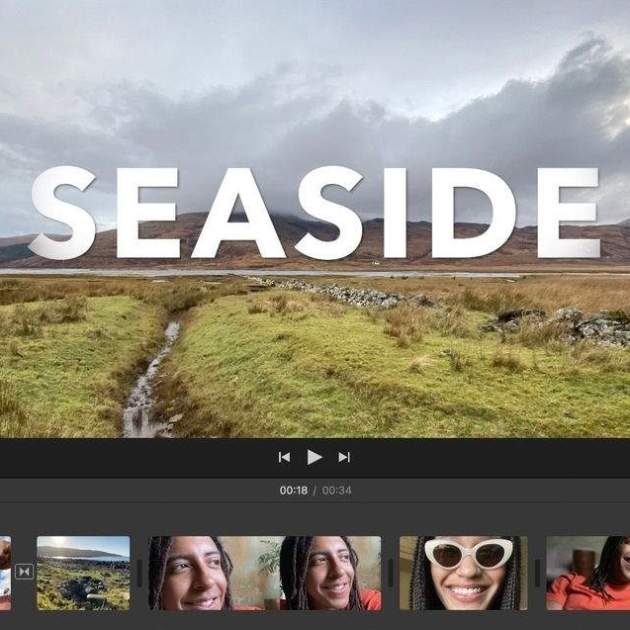Click the transition icon between clips
The image size is (630, 630).
24,572
